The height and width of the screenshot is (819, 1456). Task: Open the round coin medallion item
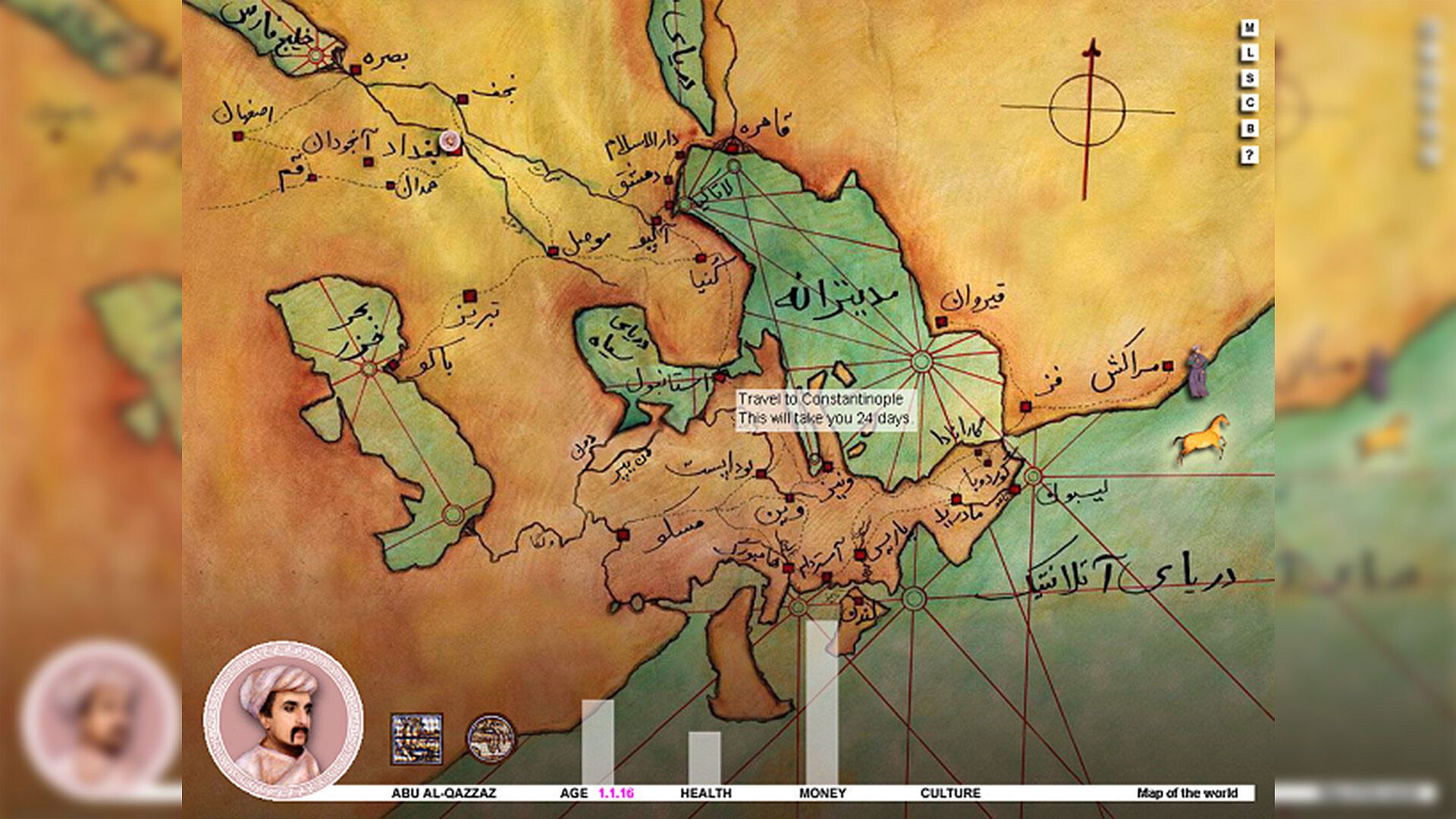tap(491, 738)
